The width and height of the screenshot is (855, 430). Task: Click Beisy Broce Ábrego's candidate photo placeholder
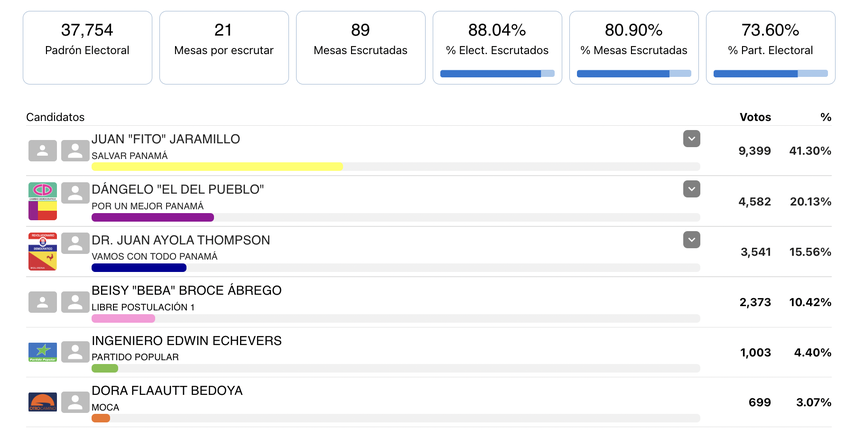point(75,302)
